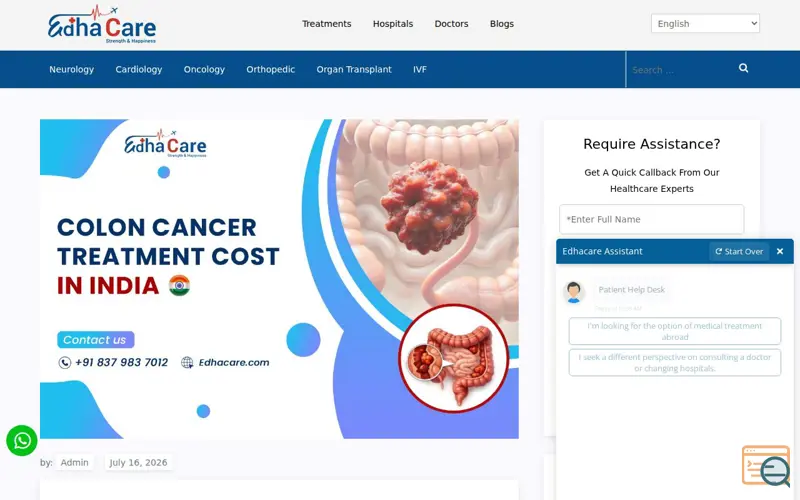The width and height of the screenshot is (800, 500).
Task: Open the Oncology category
Action: [204, 69]
